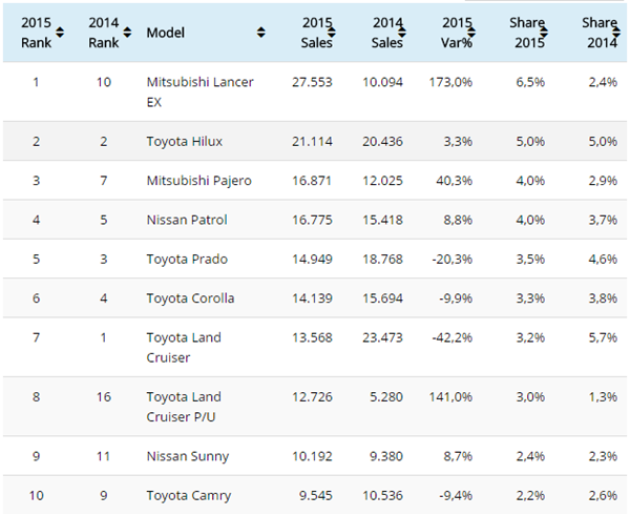Screen dimensions: 630x515
Task: Select the 3,7% share cell
Action: click(x=603, y=220)
